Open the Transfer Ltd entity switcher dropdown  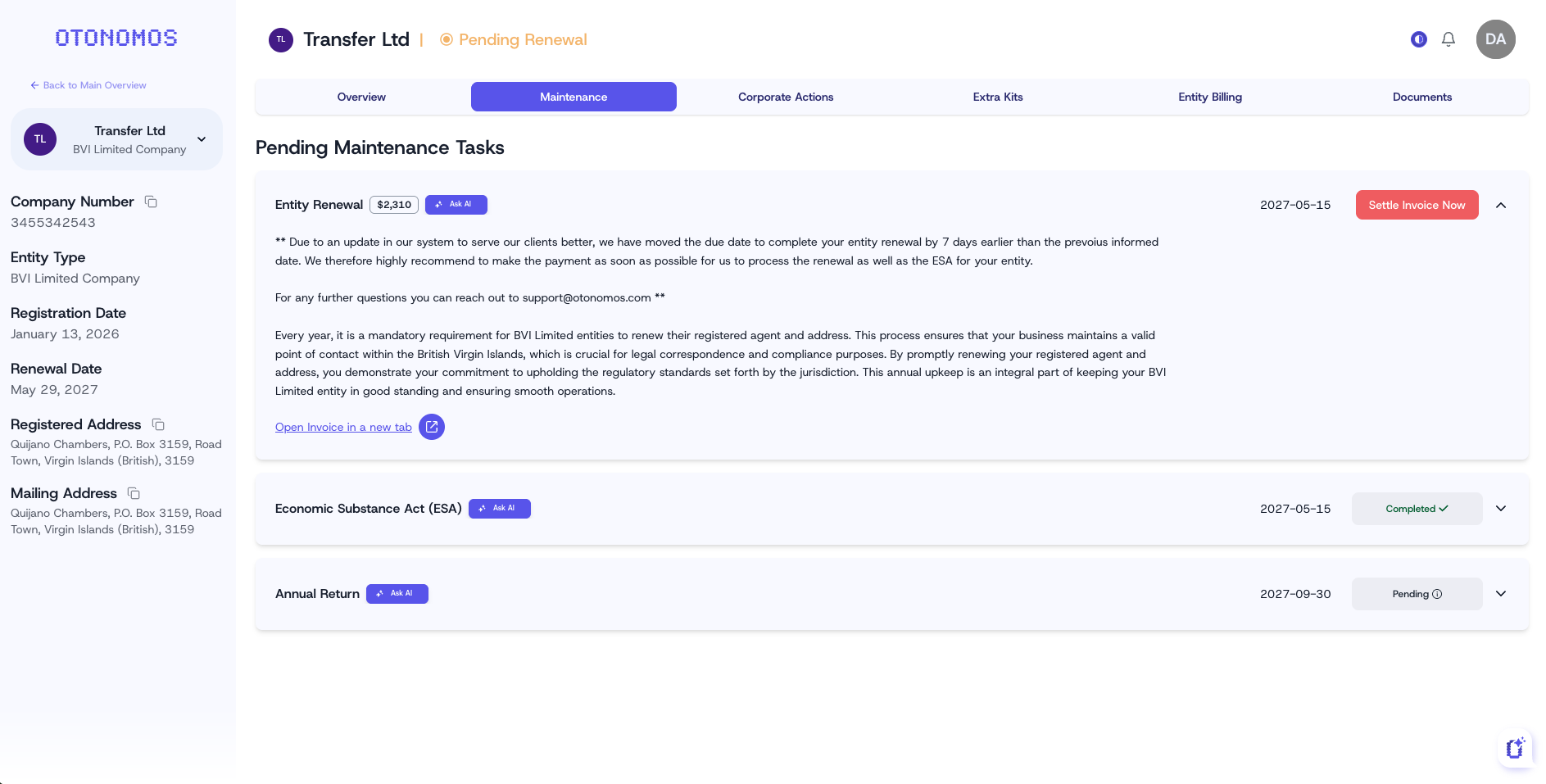[201, 139]
